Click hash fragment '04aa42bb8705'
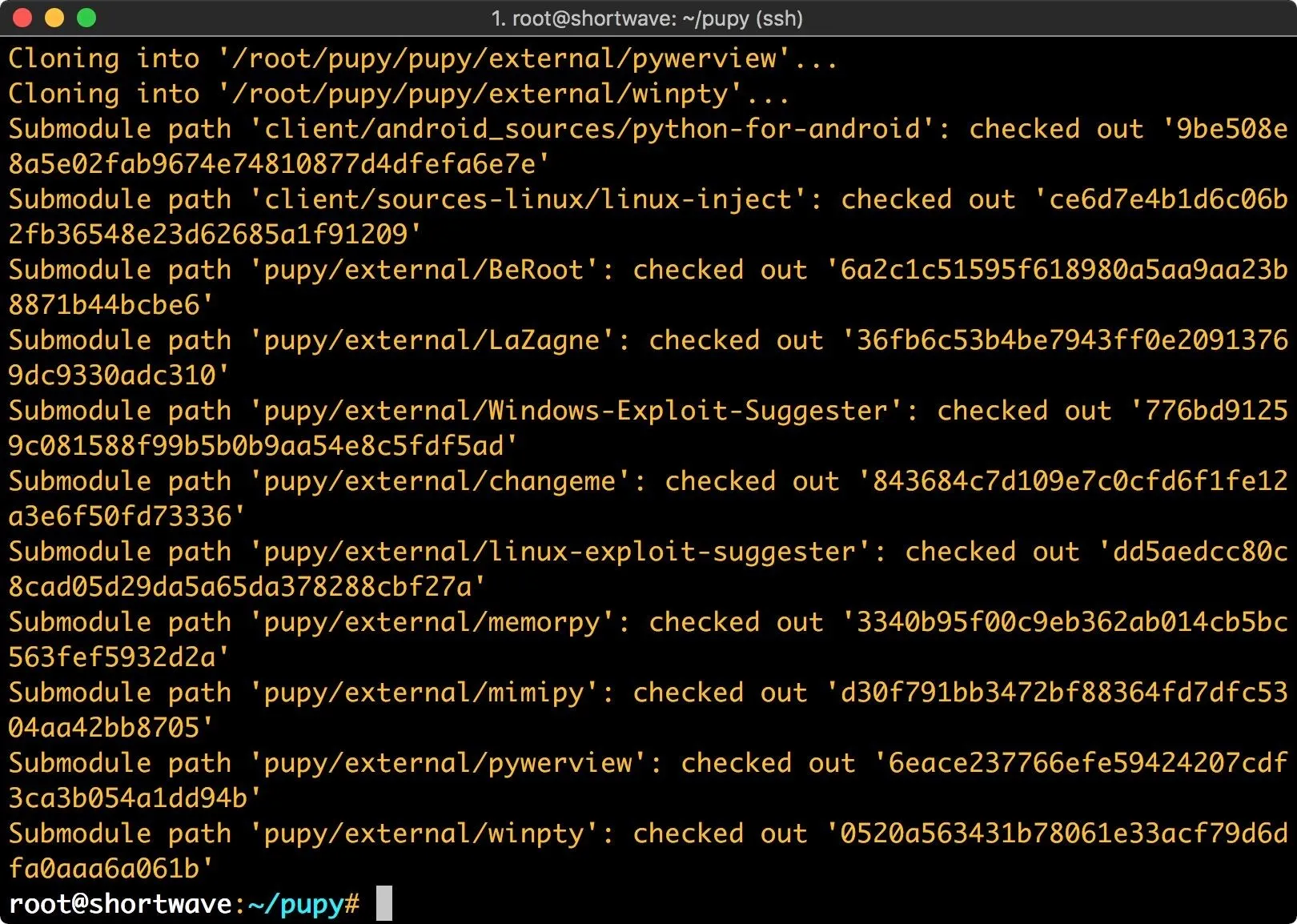Viewport: 1297px width, 924px height. pyautogui.click(x=104, y=728)
